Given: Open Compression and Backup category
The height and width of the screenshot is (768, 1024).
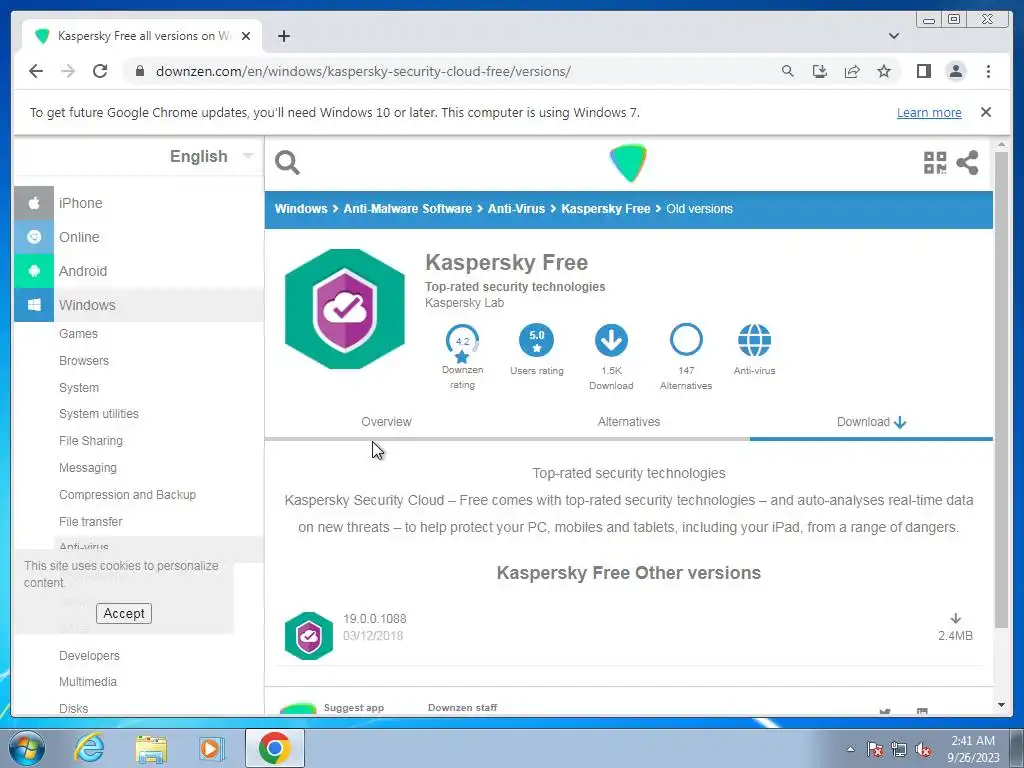Looking at the screenshot, I should pos(127,494).
